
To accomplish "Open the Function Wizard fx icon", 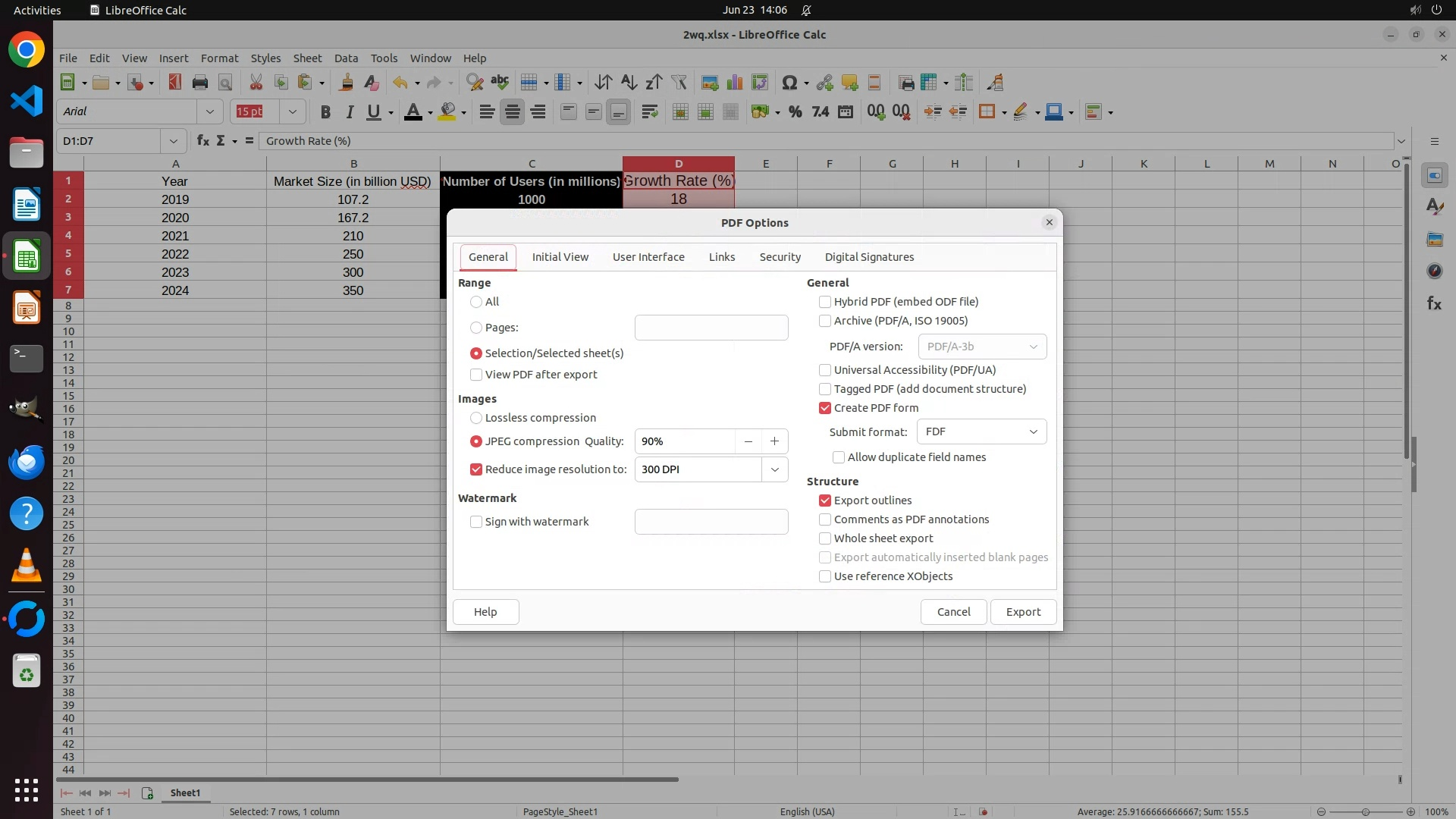I will pos(202,141).
